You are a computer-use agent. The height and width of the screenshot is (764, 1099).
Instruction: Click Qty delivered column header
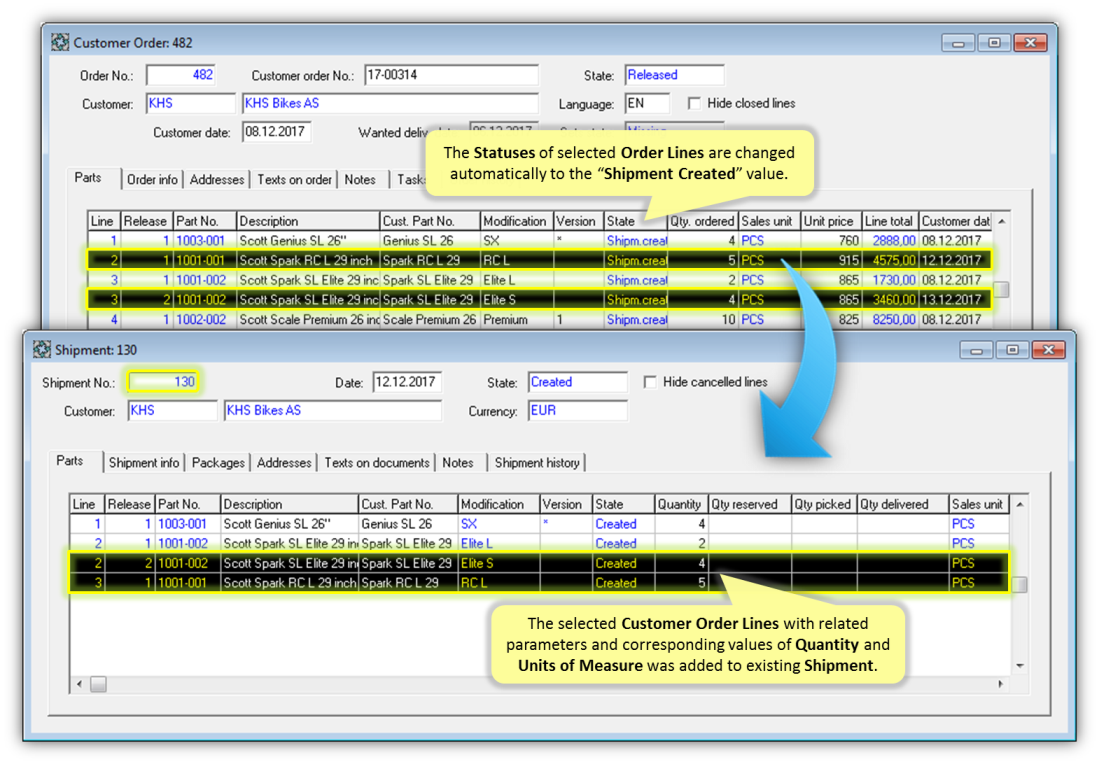tap(903, 505)
